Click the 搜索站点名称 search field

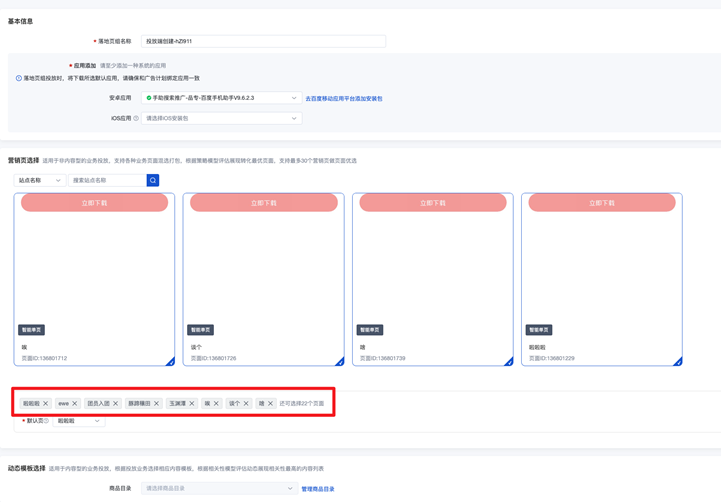point(108,180)
